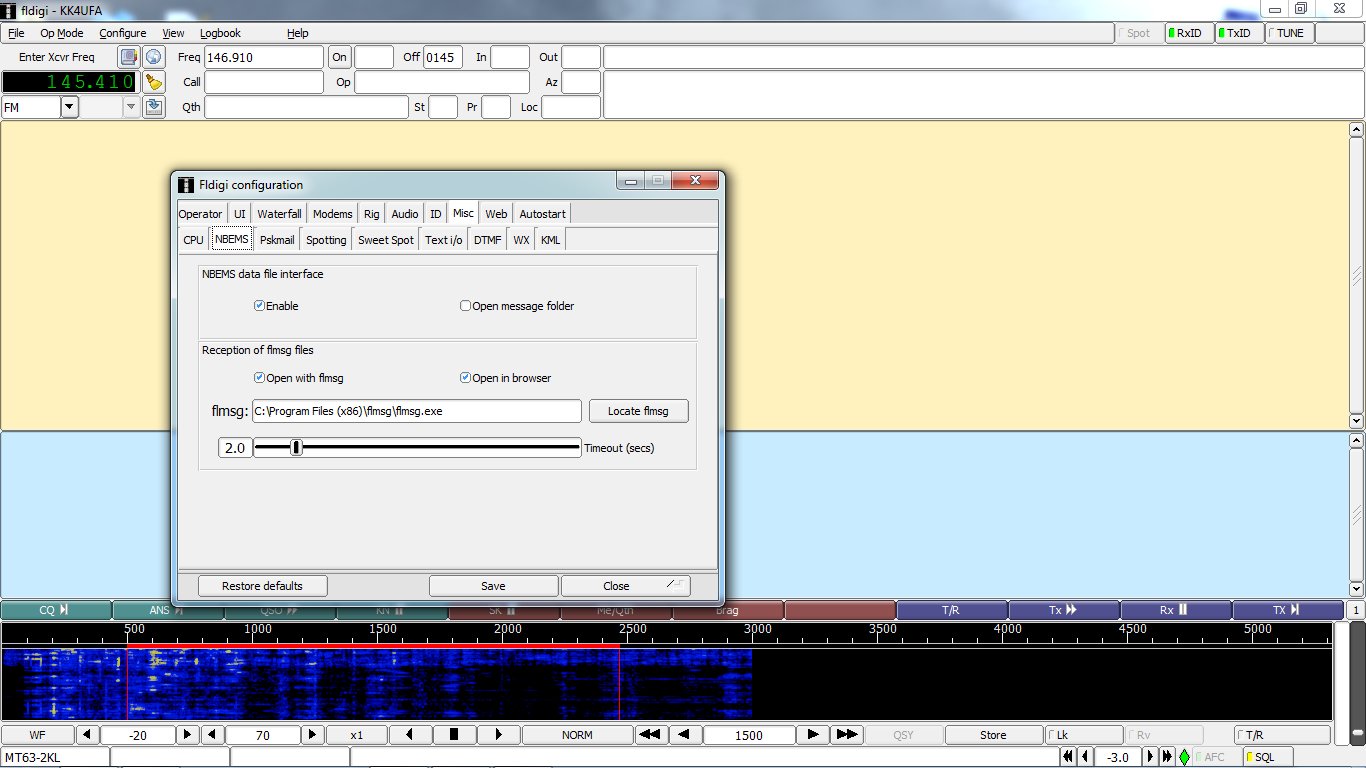Image resolution: width=1366 pixels, height=768 pixels.
Task: Click the Call input field
Action: coord(264,82)
